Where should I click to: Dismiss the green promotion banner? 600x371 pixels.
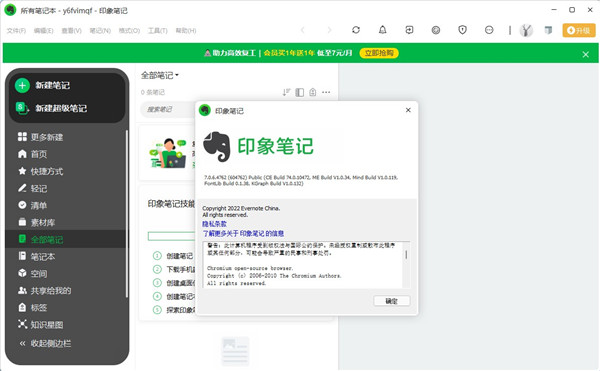[585, 54]
